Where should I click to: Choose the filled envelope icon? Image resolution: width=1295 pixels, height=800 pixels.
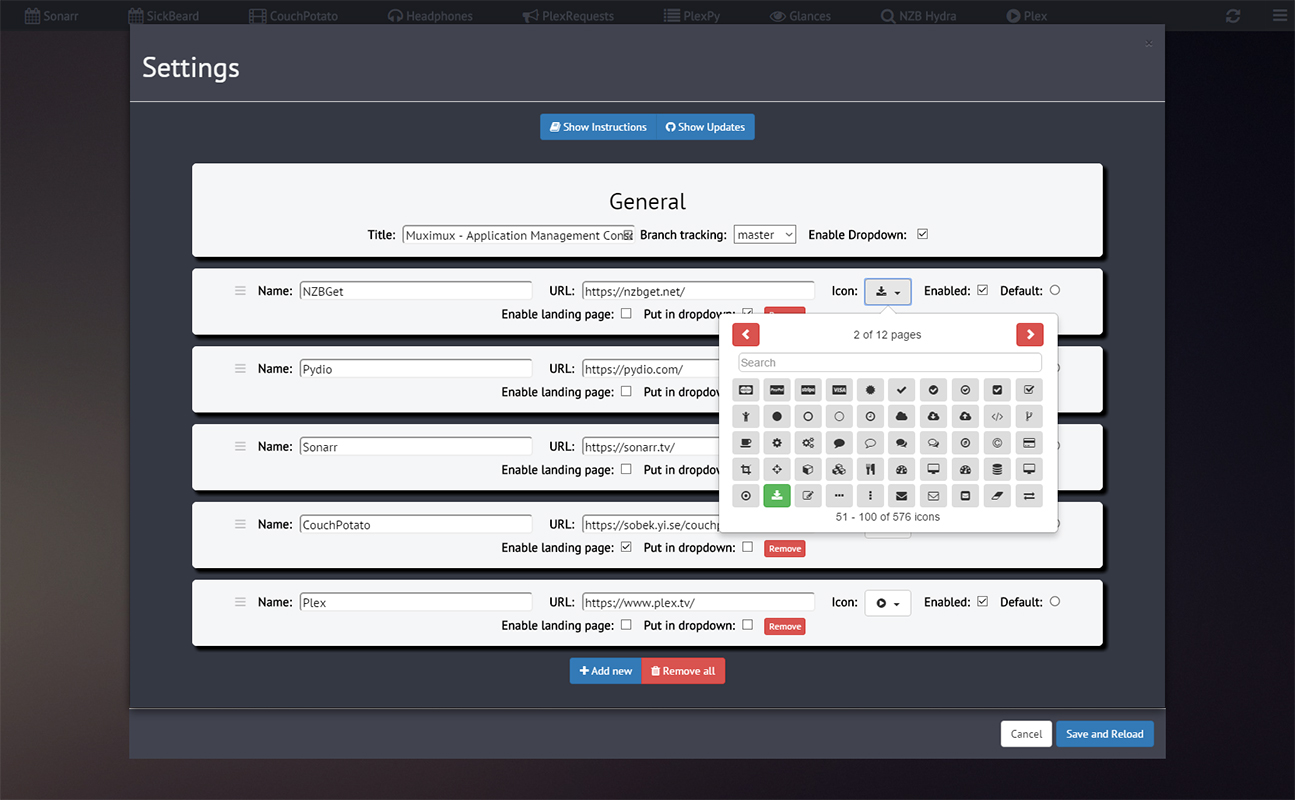[902, 496]
